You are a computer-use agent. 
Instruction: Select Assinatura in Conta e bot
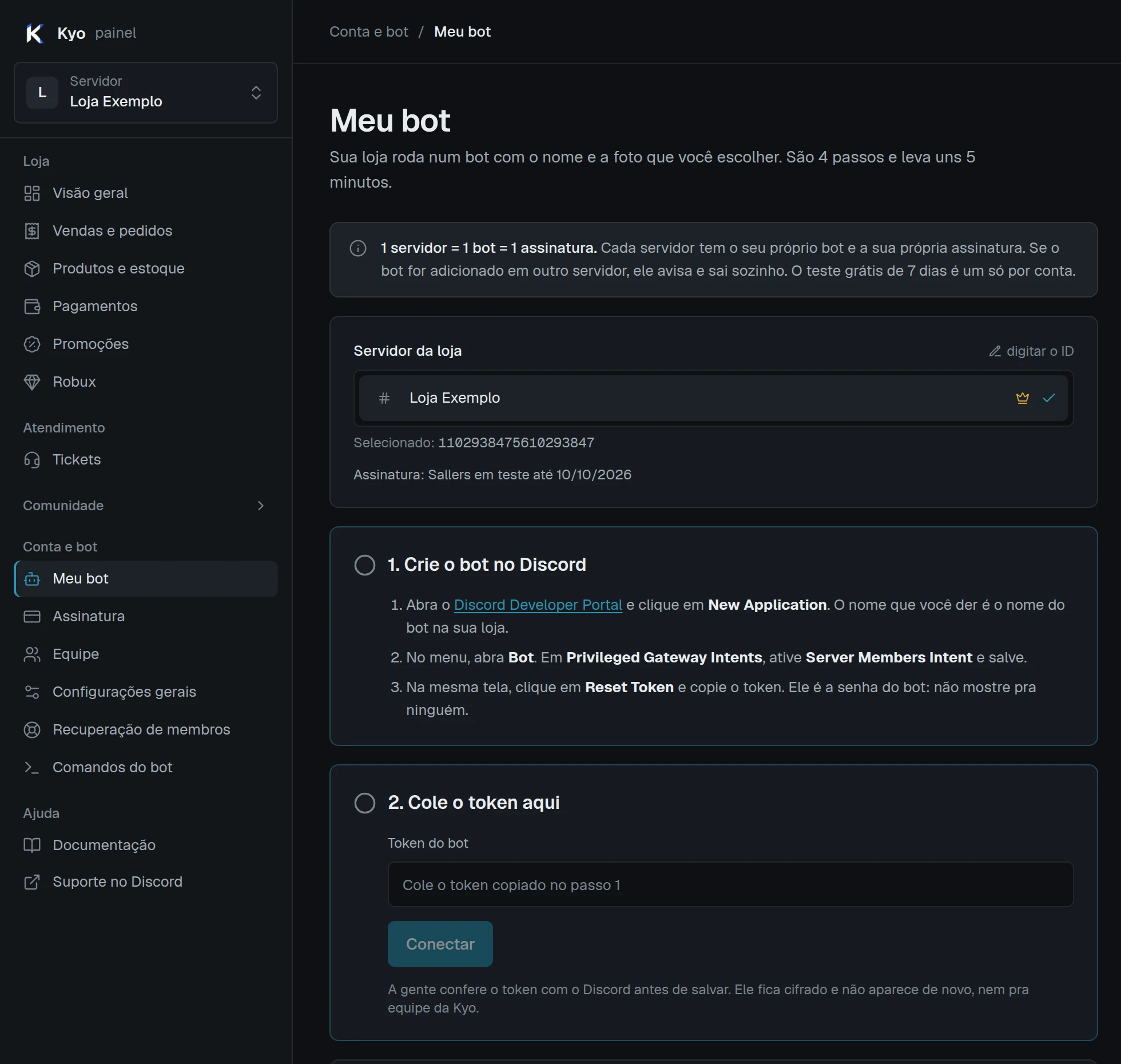pyautogui.click(x=146, y=617)
